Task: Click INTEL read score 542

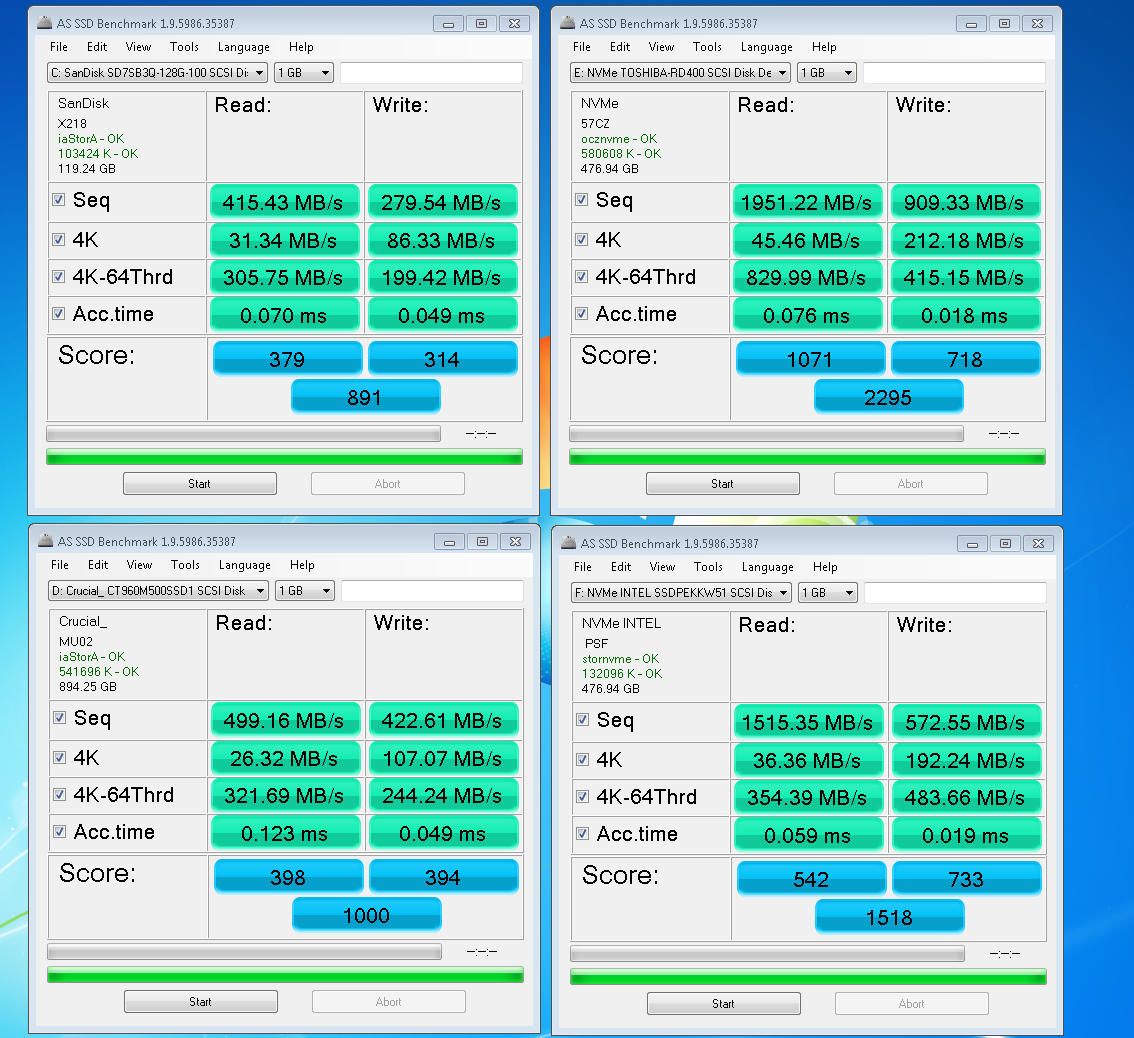Action: coord(811,879)
